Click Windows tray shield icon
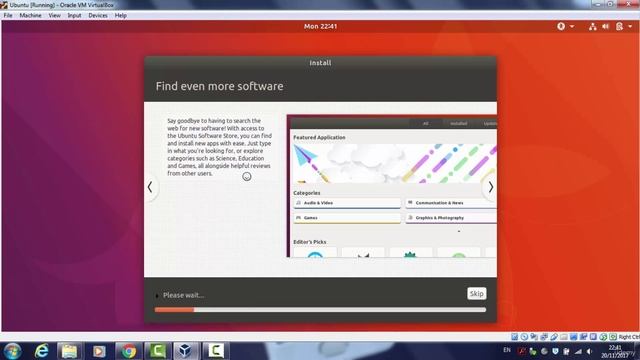Image resolution: width=640 pixels, height=360 pixels. click(555, 351)
